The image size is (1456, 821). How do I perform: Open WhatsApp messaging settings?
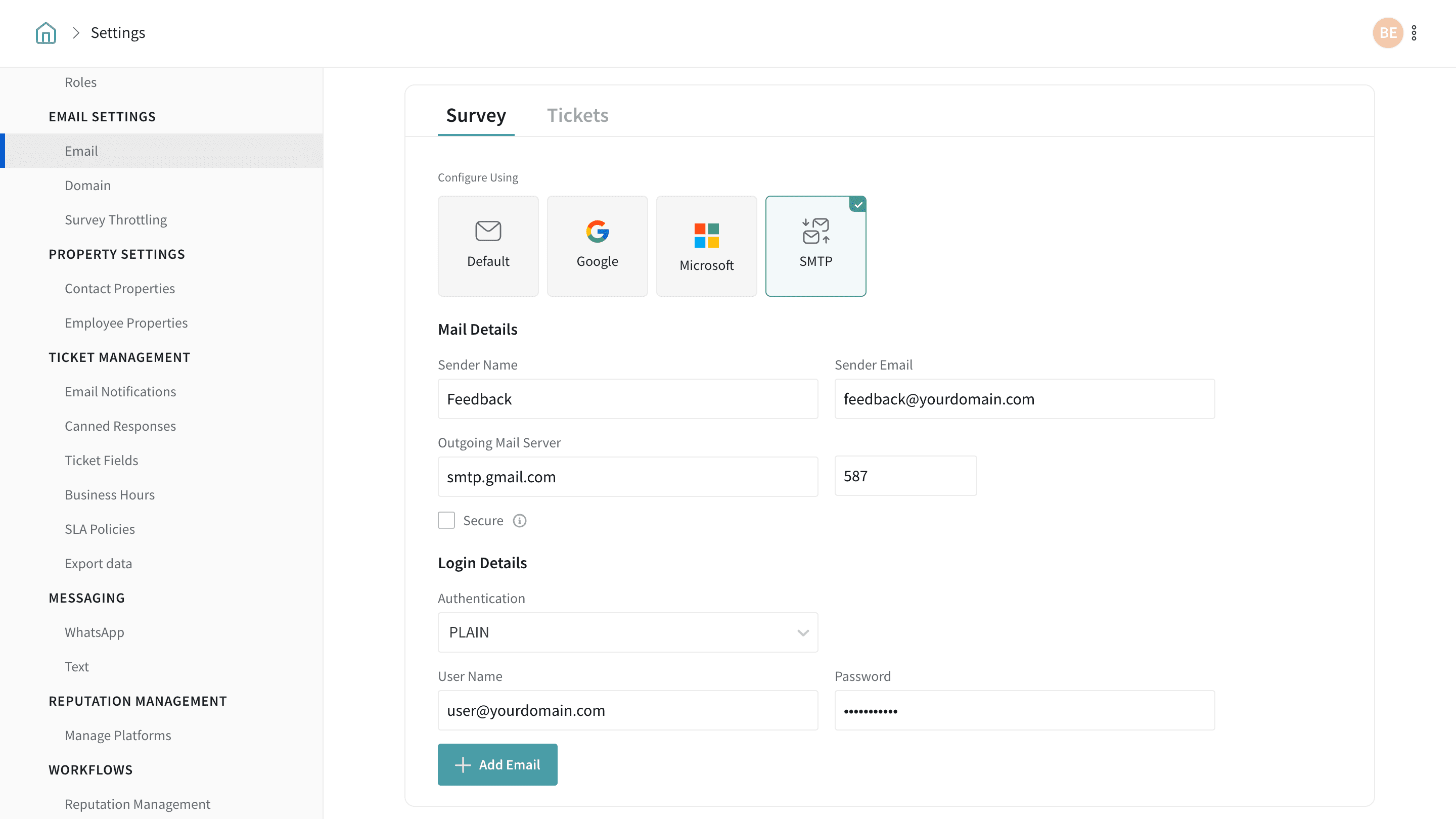coord(94,632)
